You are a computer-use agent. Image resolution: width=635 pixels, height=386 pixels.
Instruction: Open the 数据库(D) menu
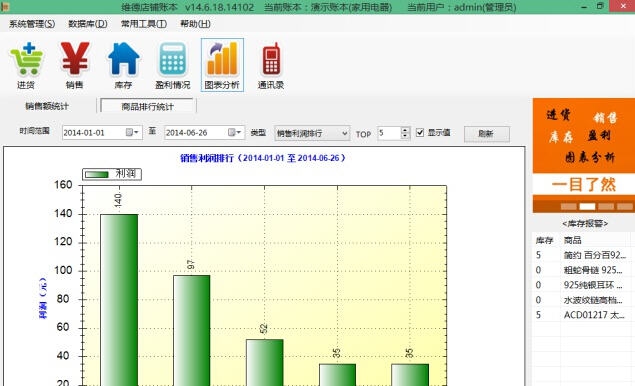pos(87,24)
